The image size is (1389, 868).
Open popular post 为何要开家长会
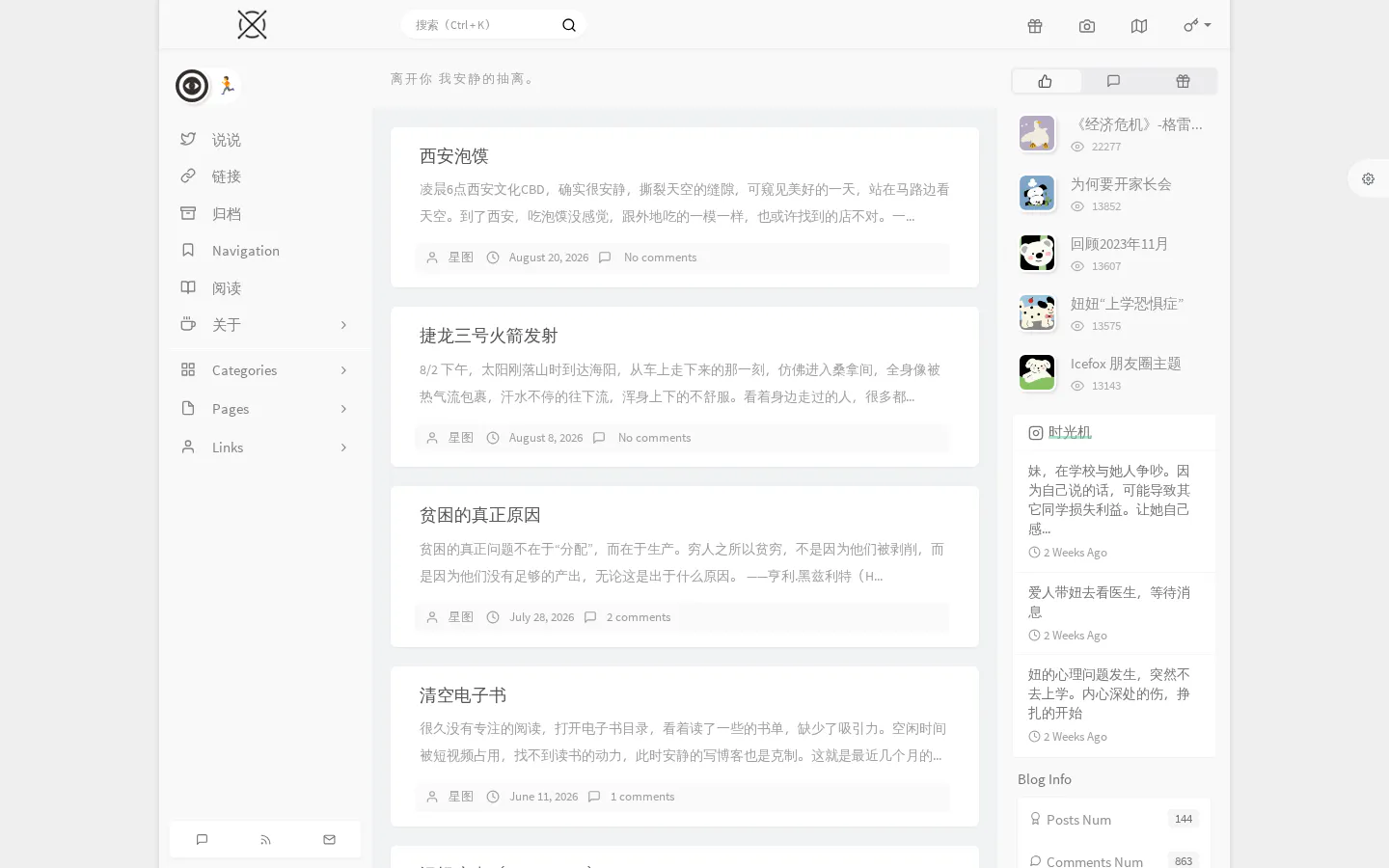tap(1121, 184)
